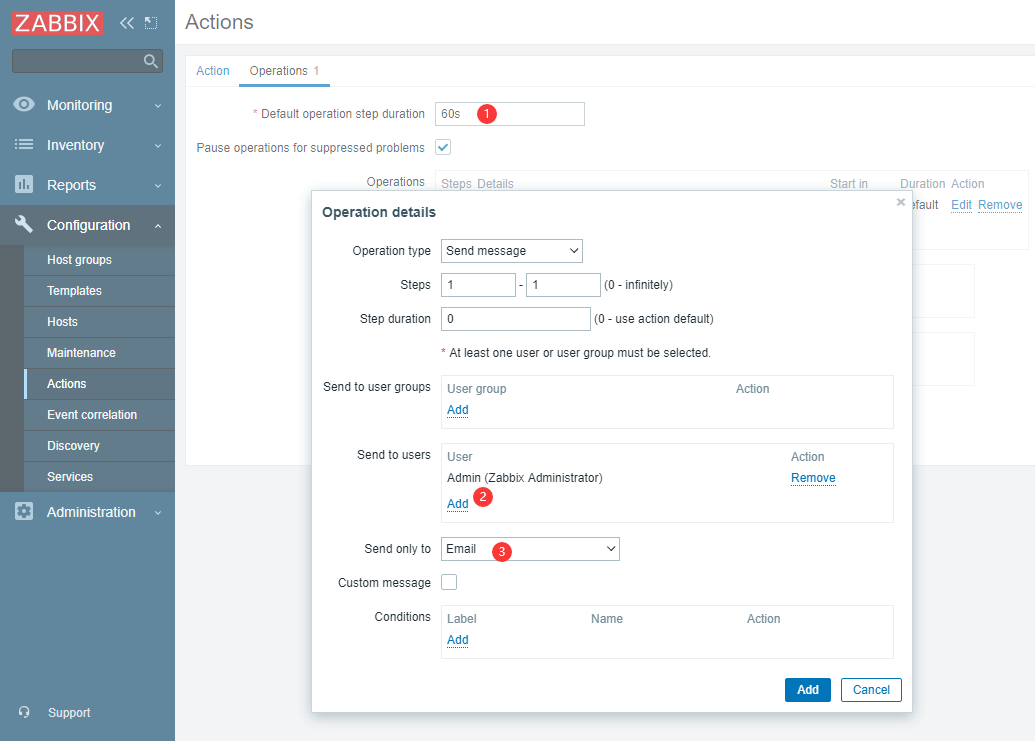Enable the Custom message checkbox
The height and width of the screenshot is (741, 1035).
[449, 582]
